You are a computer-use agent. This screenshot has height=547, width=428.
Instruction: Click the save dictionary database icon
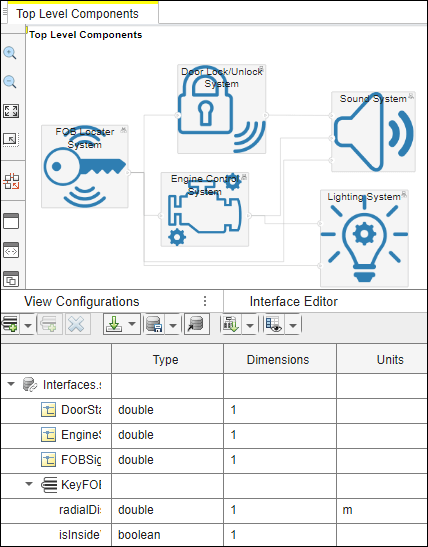[x=154, y=324]
